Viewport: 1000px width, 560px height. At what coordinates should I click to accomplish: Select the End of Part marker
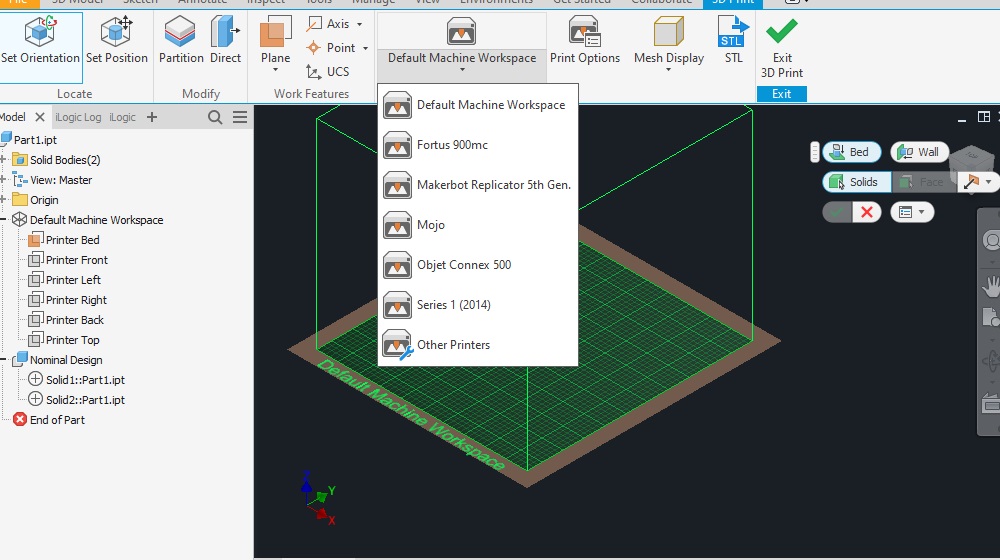(x=57, y=420)
